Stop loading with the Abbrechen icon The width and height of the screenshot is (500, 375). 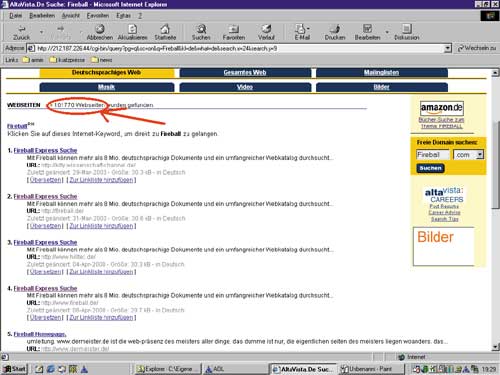point(100,32)
